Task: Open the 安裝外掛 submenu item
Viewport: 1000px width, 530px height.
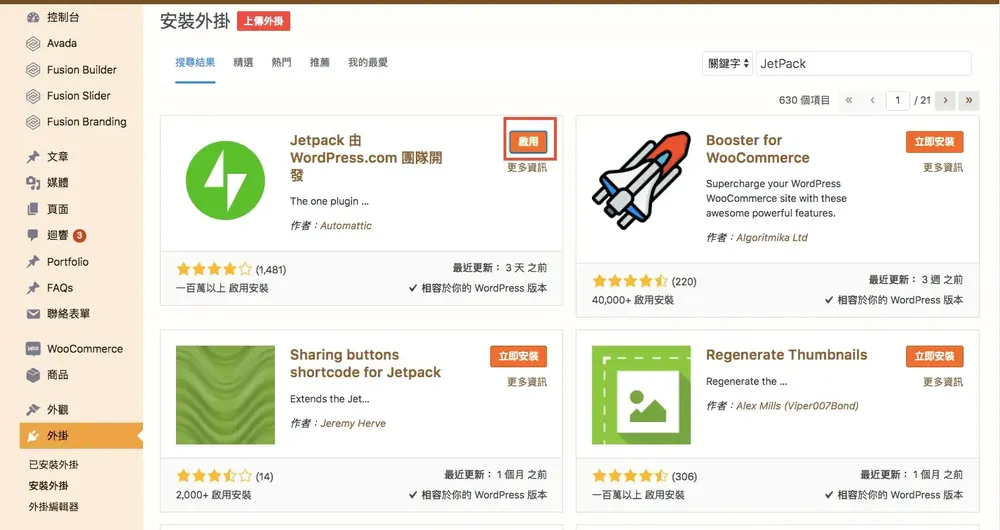Action: click(48, 486)
